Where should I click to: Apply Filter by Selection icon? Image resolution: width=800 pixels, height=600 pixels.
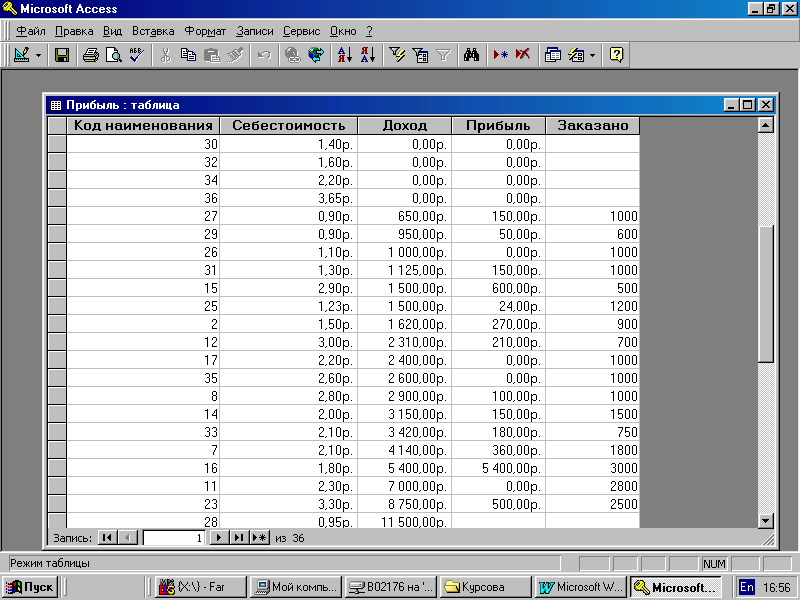pos(397,55)
